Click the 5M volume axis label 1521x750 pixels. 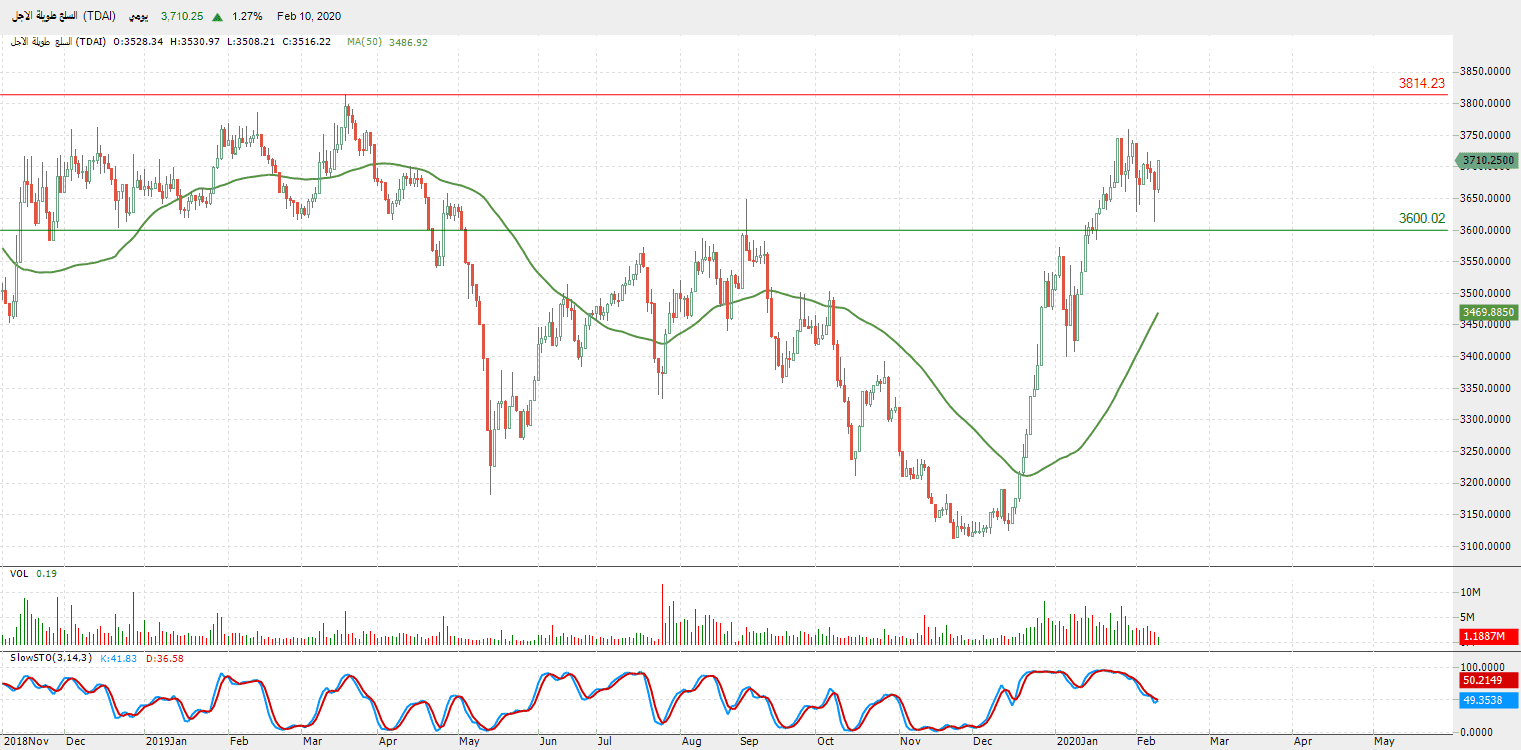coord(1468,617)
